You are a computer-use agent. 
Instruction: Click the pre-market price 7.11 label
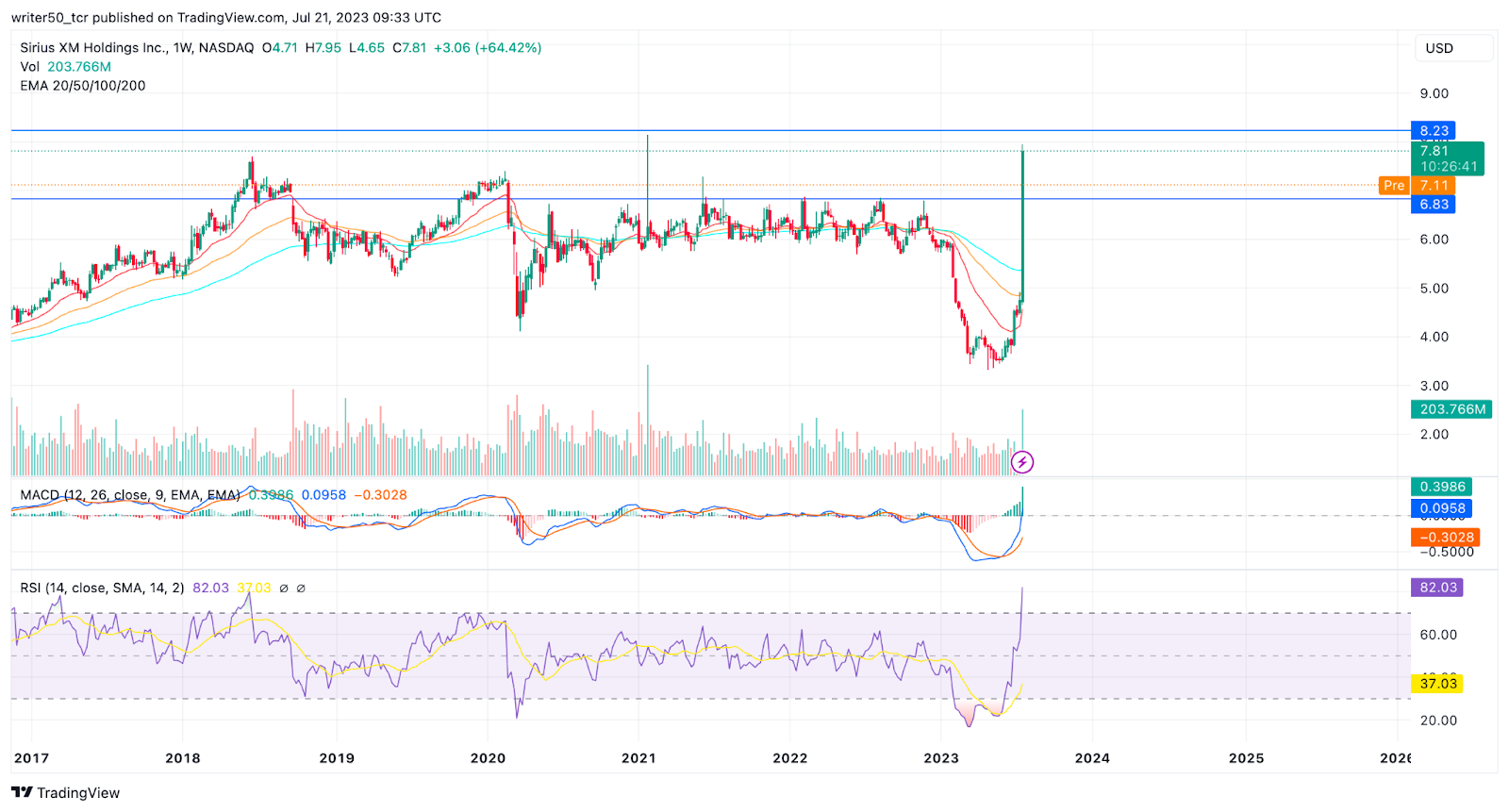pos(1434,186)
